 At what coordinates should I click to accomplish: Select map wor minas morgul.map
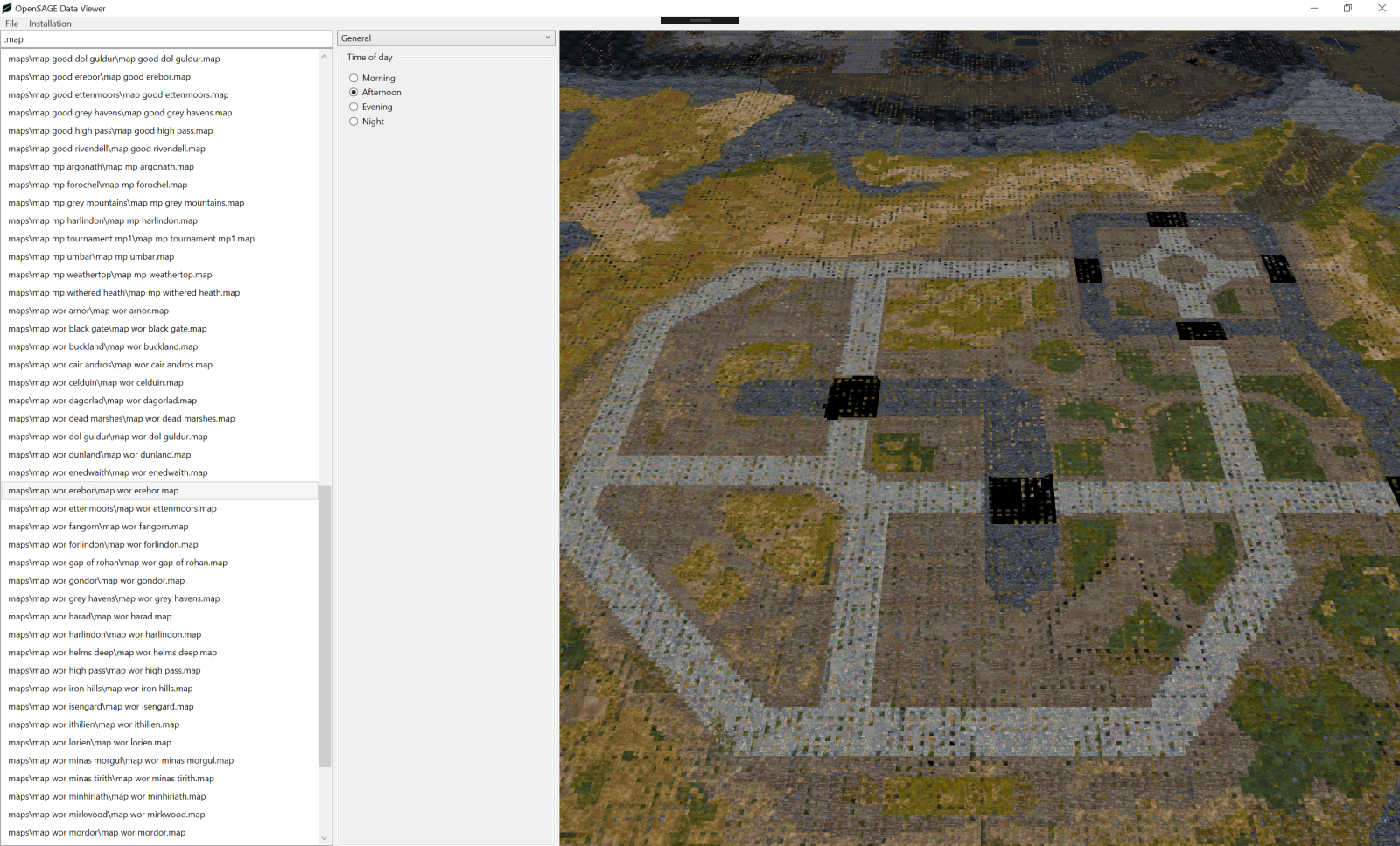click(x=159, y=760)
